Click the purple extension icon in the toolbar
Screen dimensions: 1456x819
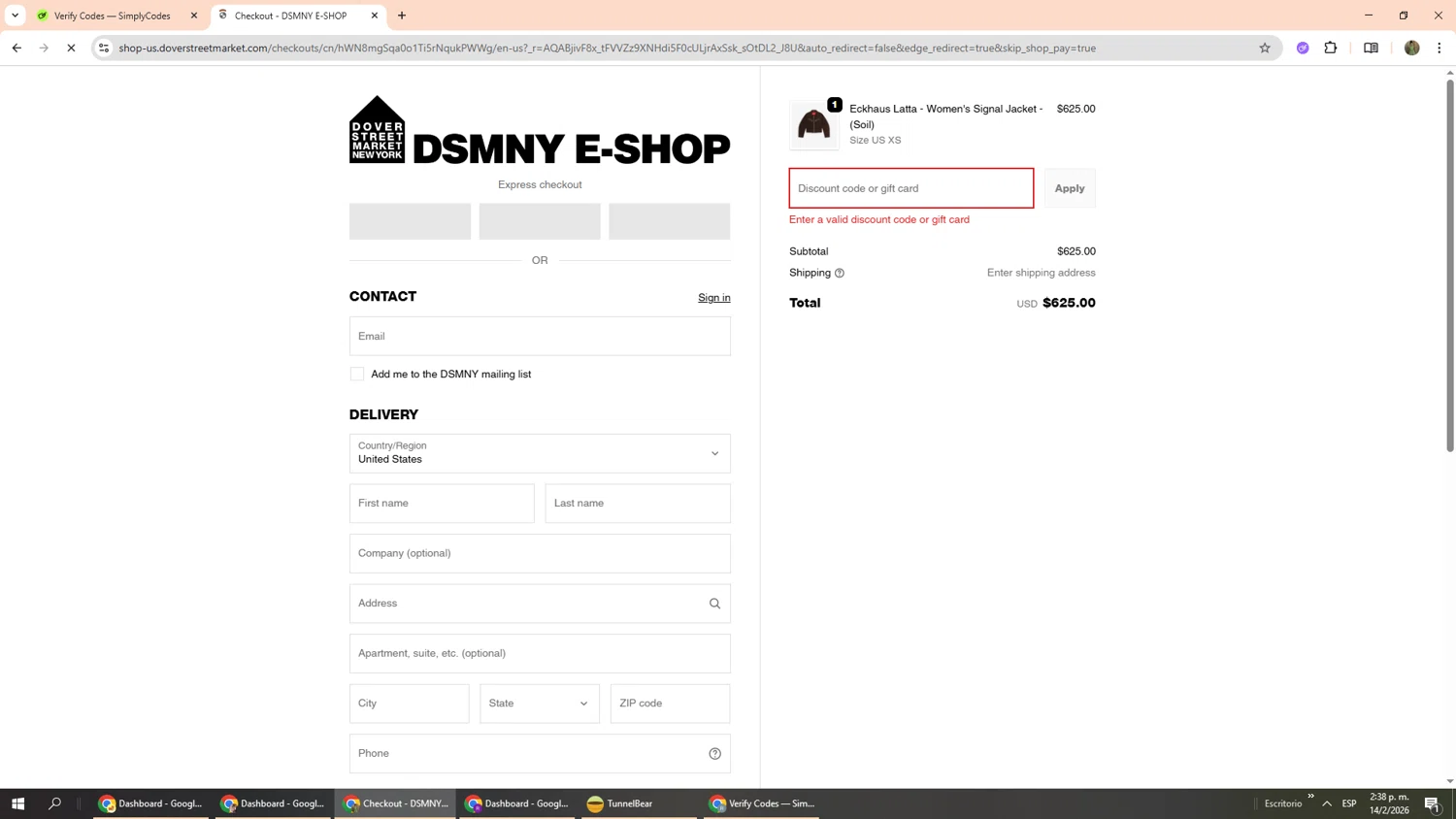pos(1303,48)
